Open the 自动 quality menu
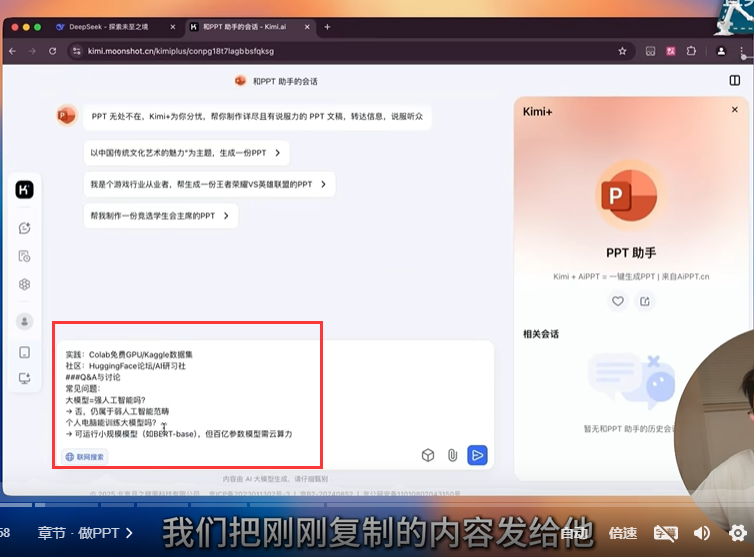Image resolution: width=754 pixels, height=557 pixels. pyautogui.click(x=574, y=533)
